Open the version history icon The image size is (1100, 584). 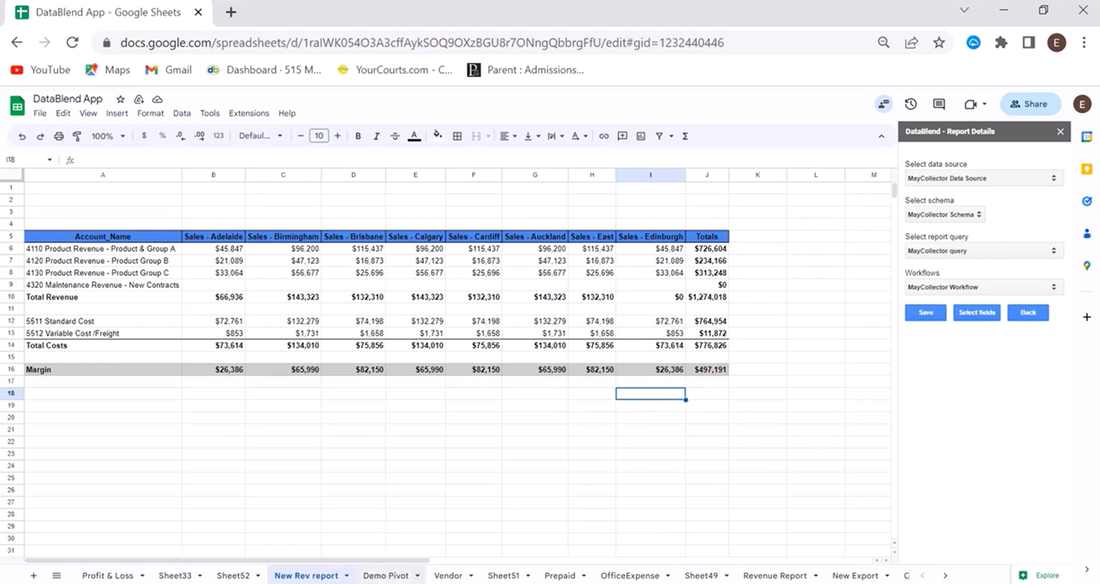(910, 104)
